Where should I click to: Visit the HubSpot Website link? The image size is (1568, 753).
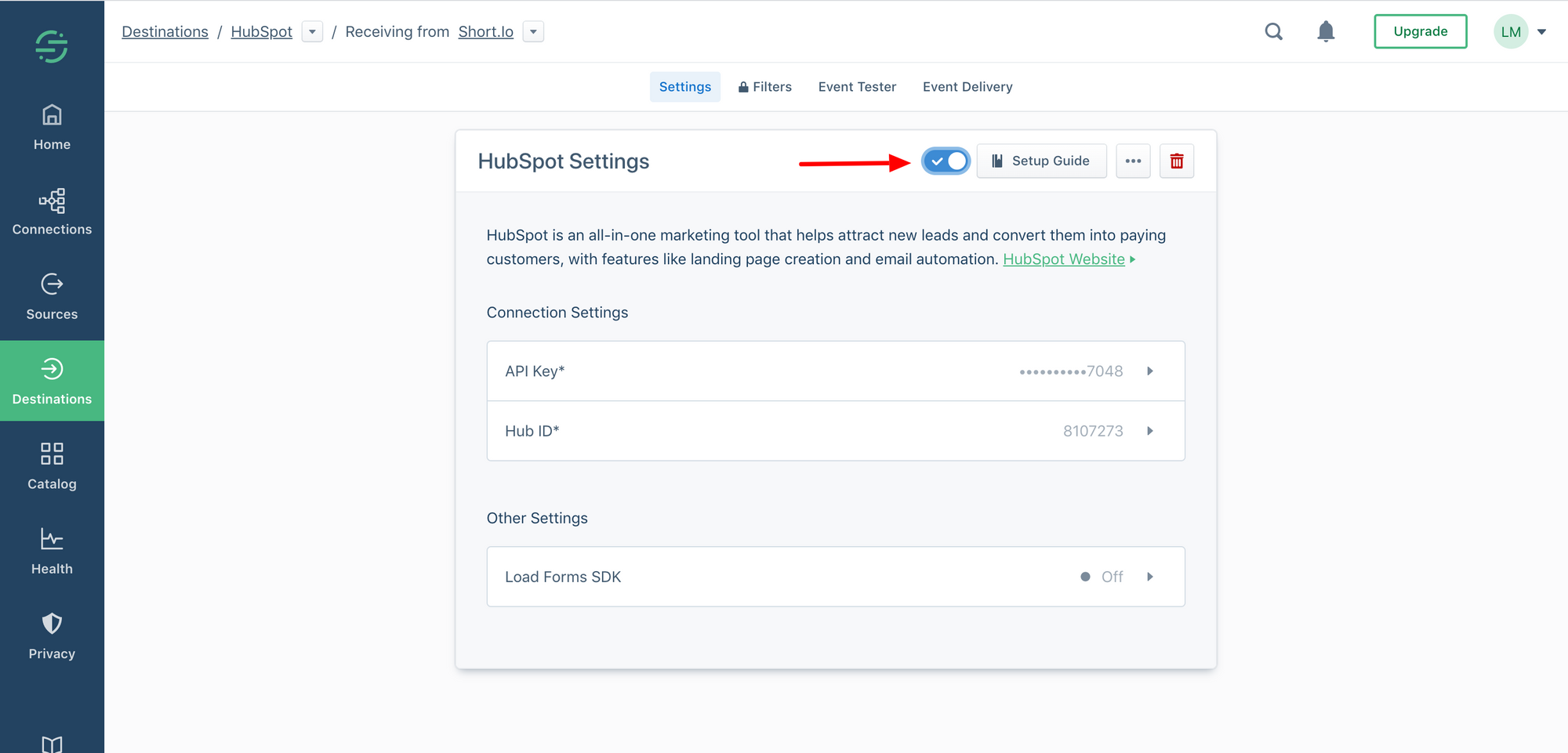[1064, 259]
